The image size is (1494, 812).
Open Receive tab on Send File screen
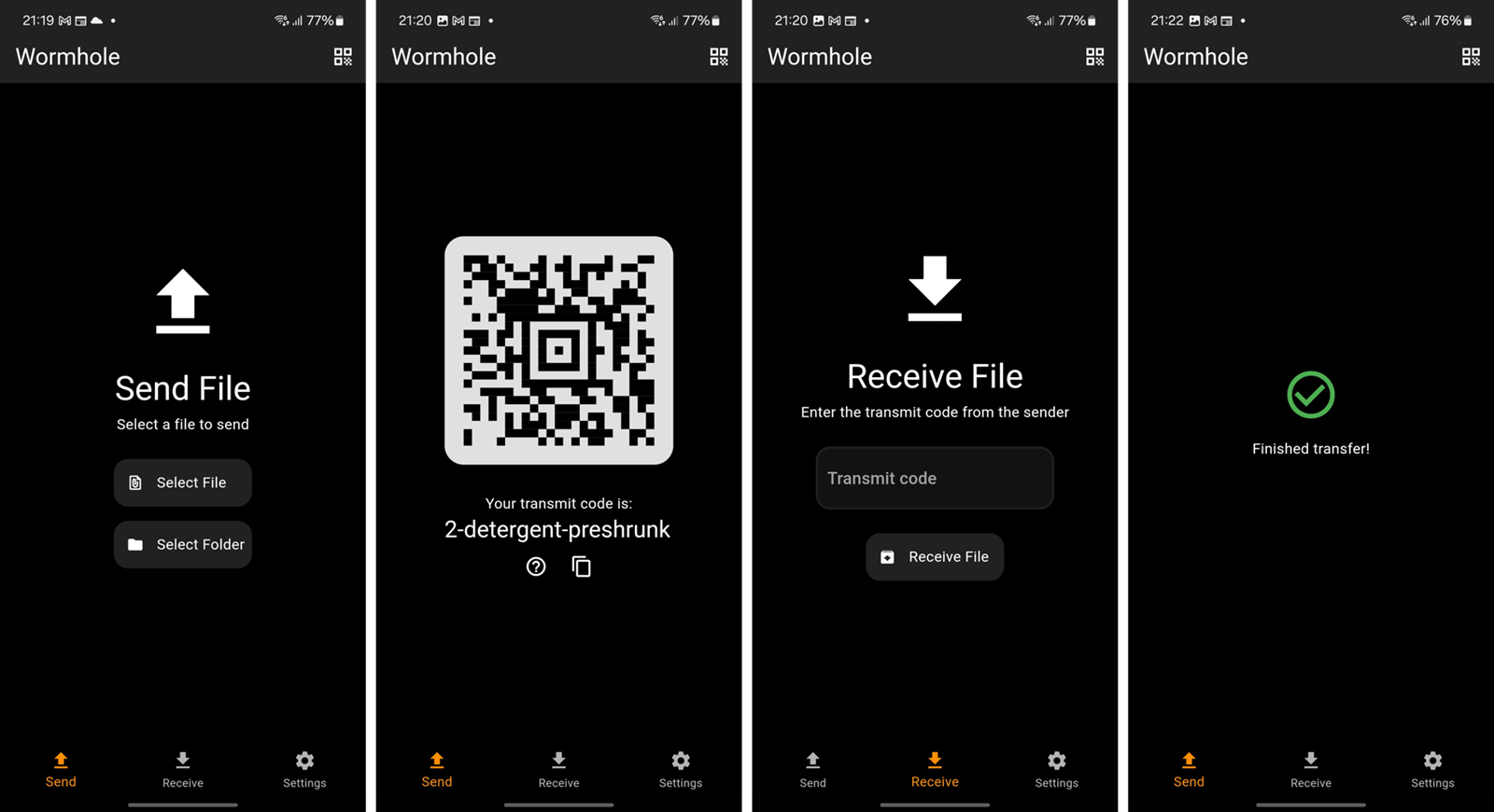[183, 771]
